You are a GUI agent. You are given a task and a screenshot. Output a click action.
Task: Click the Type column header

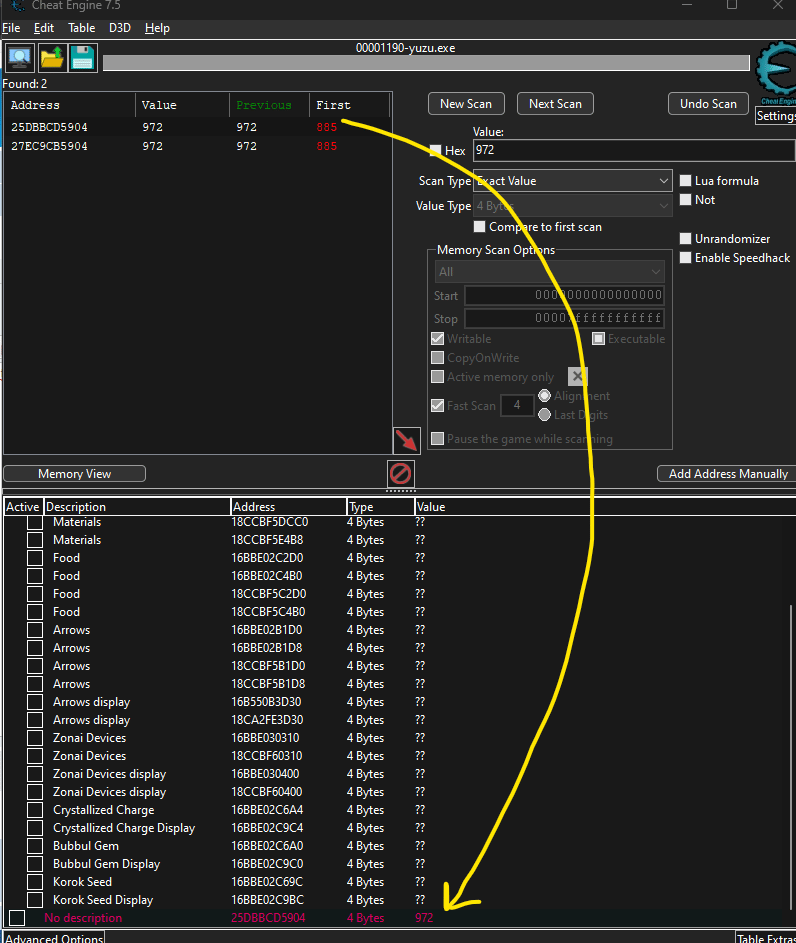click(381, 507)
